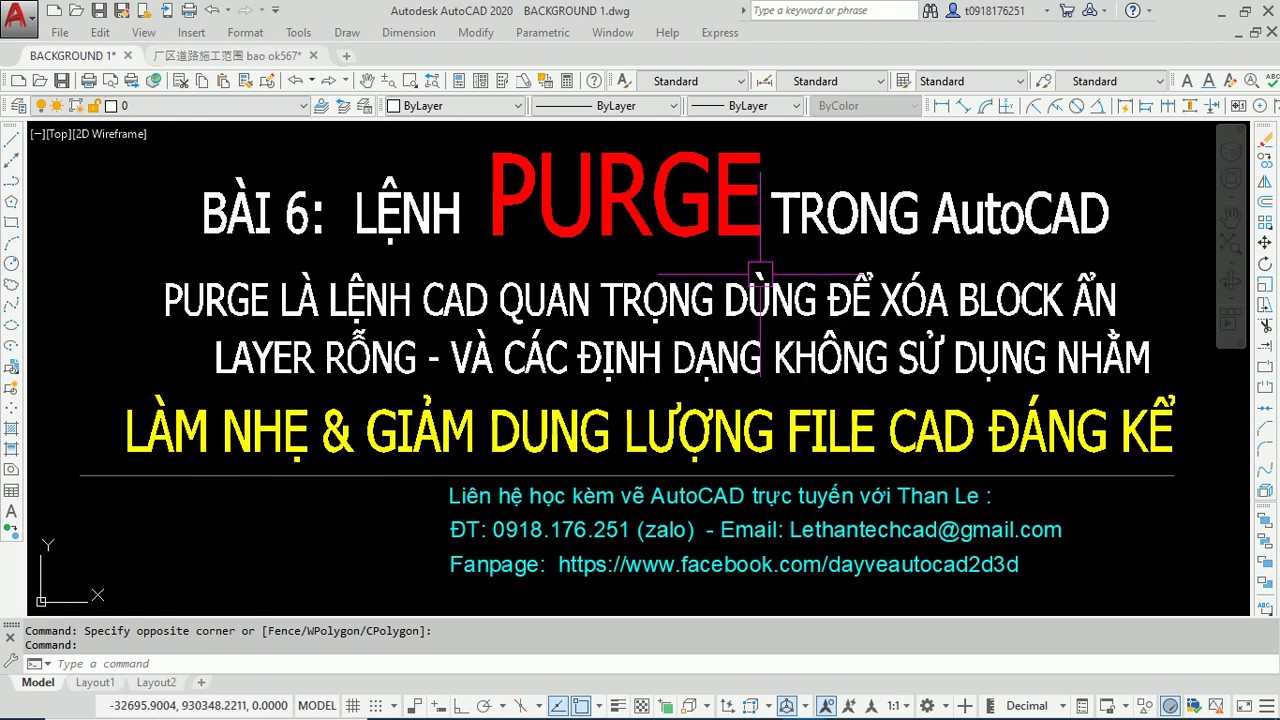
Task: Click the MODEL space button in status bar
Action: coord(317,706)
